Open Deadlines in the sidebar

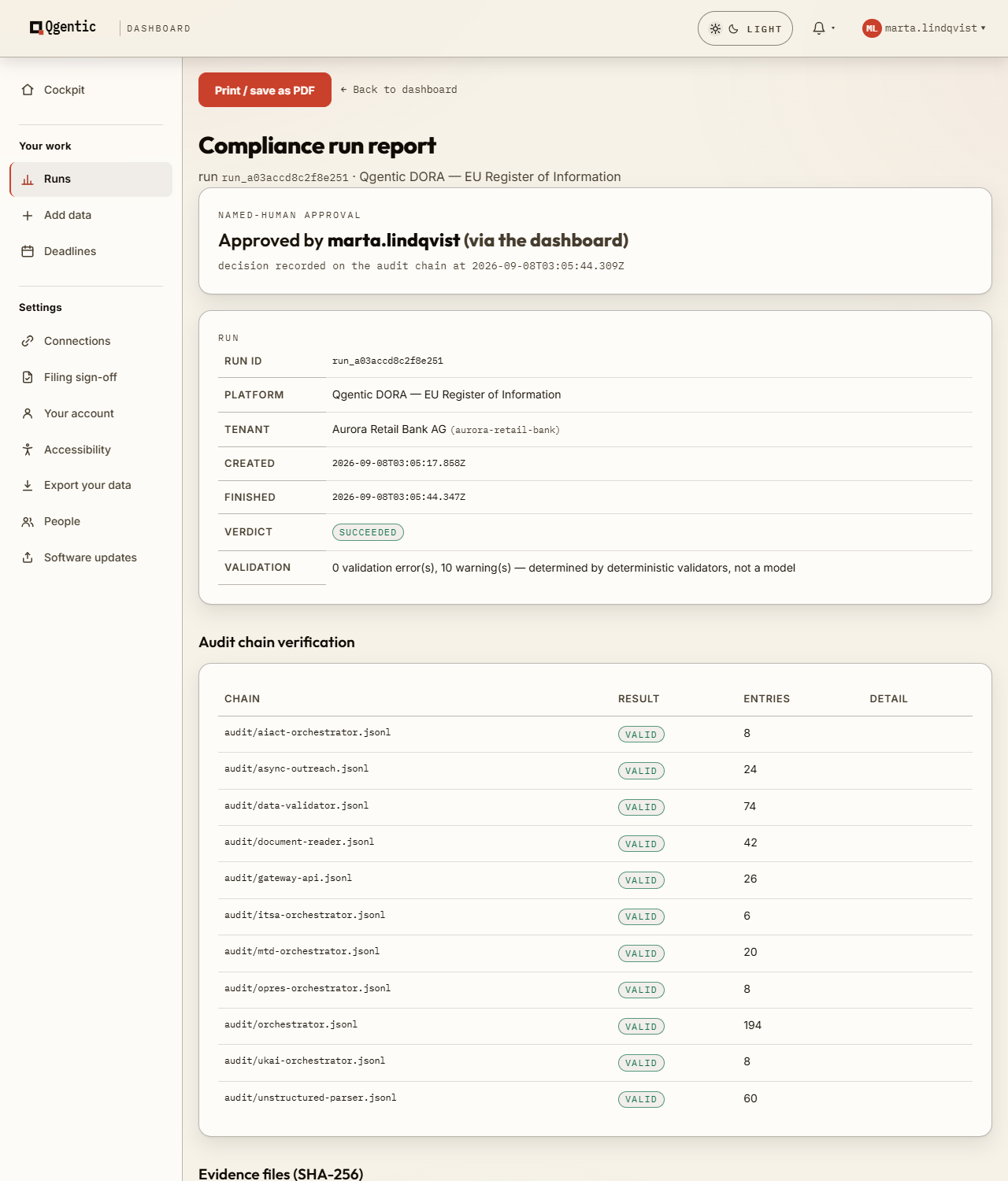click(91, 252)
